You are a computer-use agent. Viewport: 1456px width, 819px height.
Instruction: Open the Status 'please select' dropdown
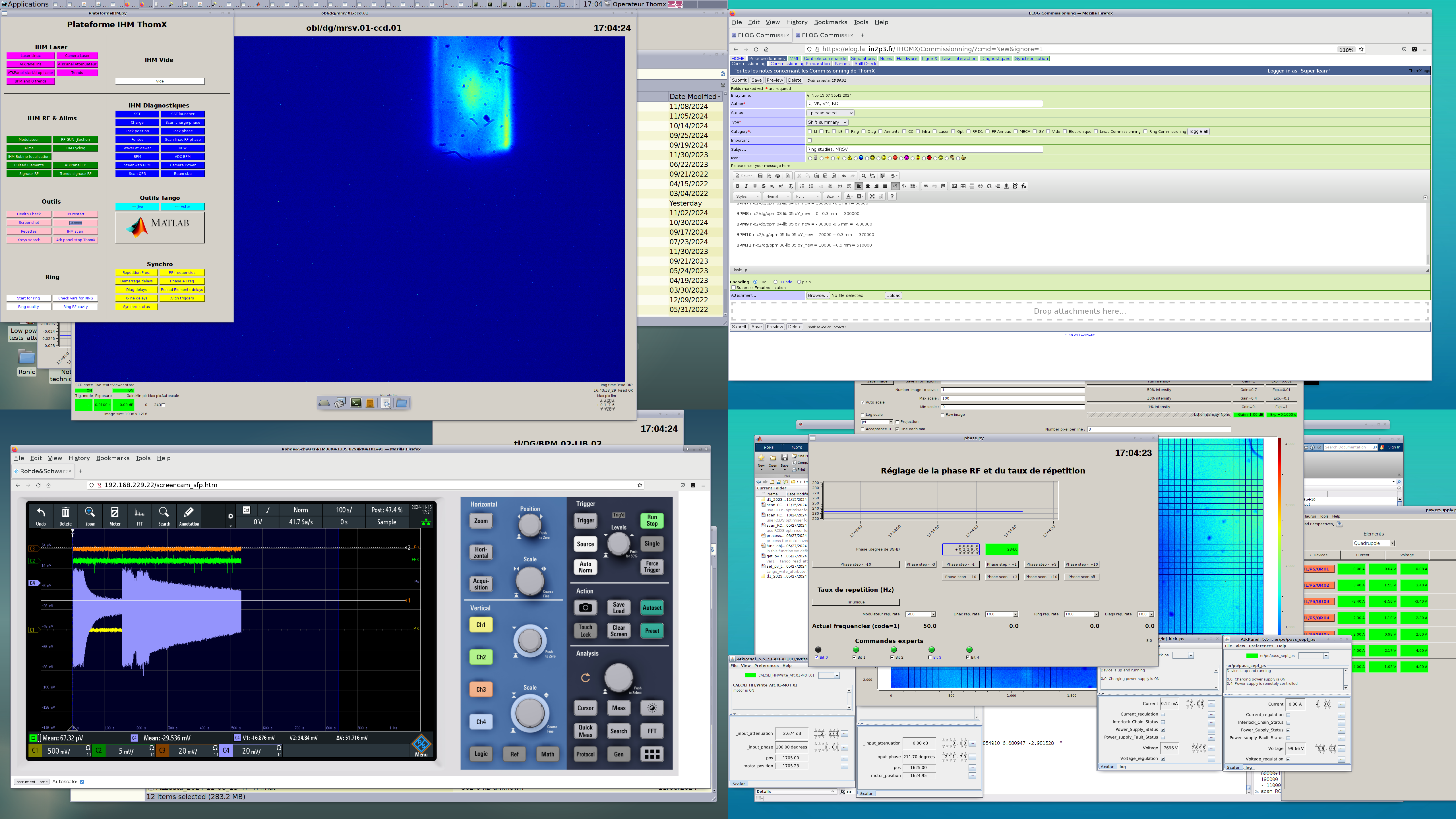(x=830, y=113)
